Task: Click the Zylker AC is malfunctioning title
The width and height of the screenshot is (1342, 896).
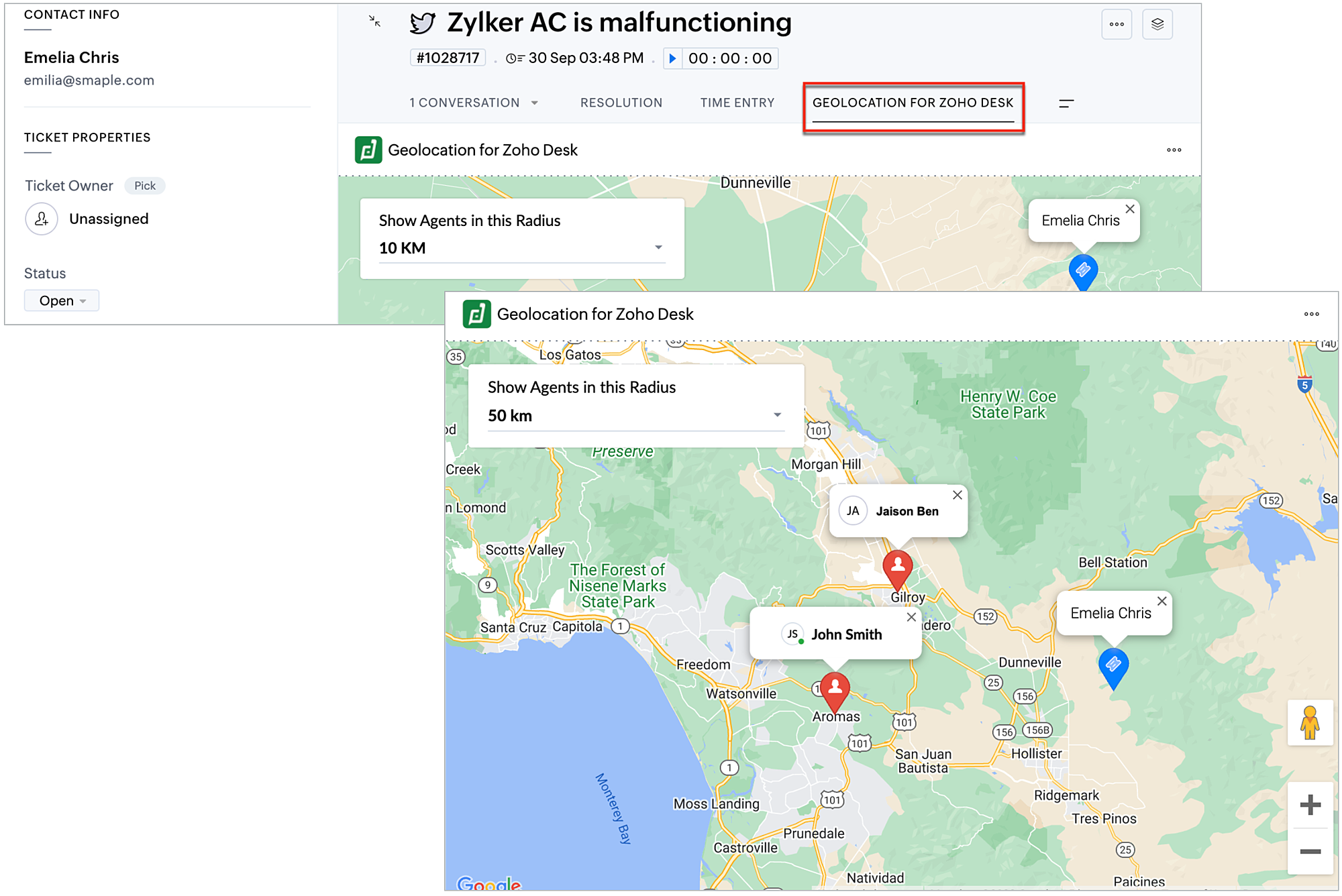Action: click(619, 23)
